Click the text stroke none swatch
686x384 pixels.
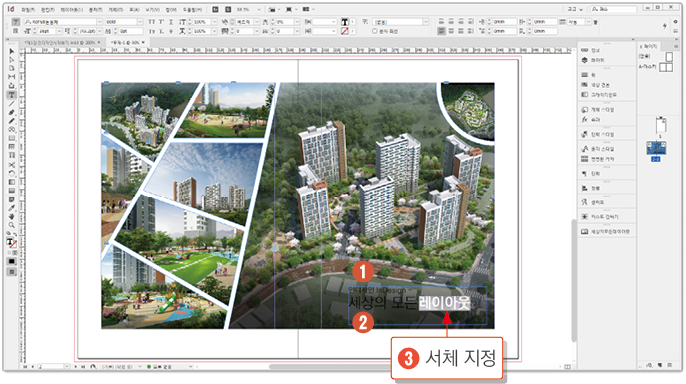click(x=345, y=31)
